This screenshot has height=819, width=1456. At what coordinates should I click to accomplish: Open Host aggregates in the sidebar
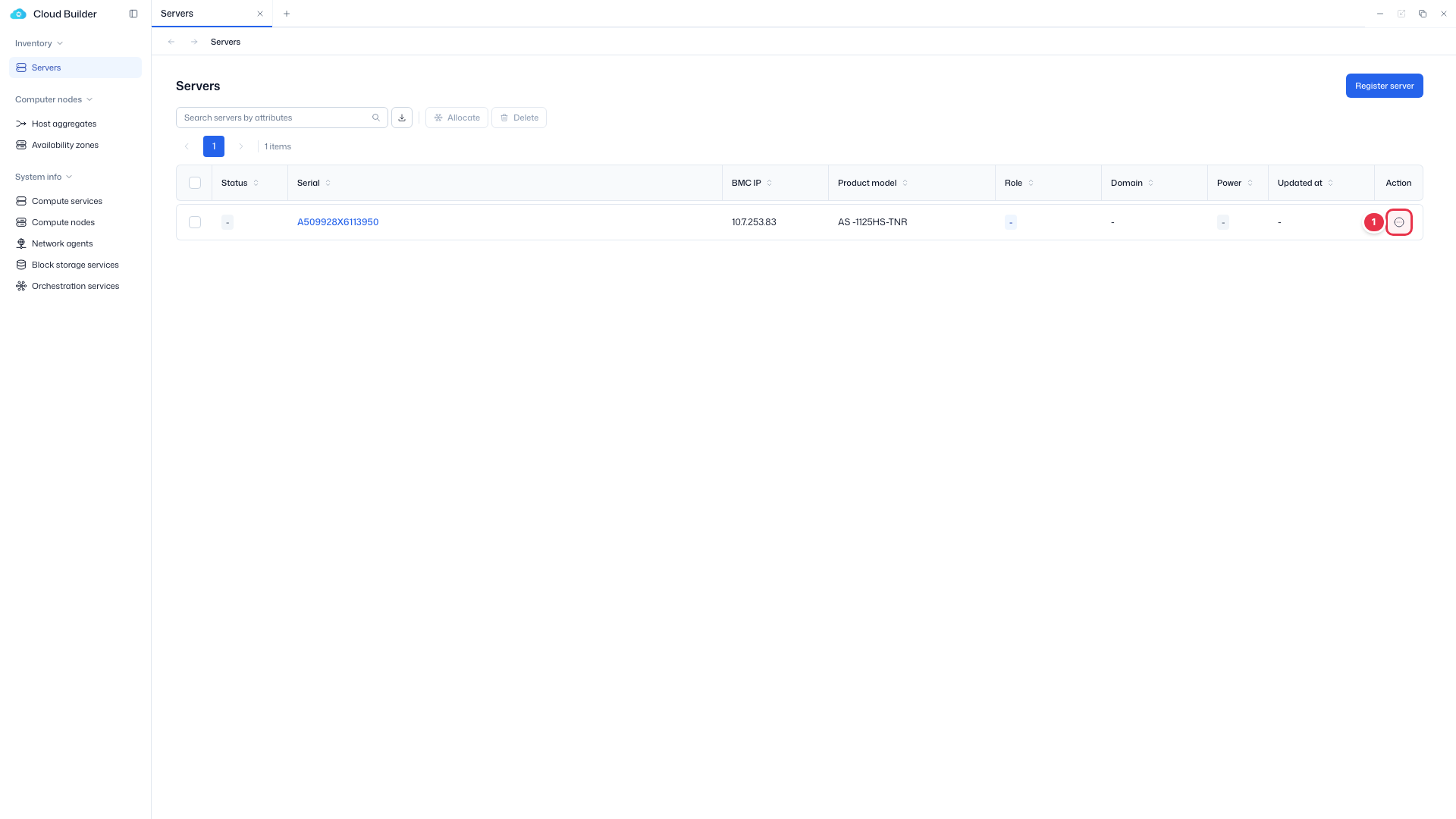coord(75,124)
